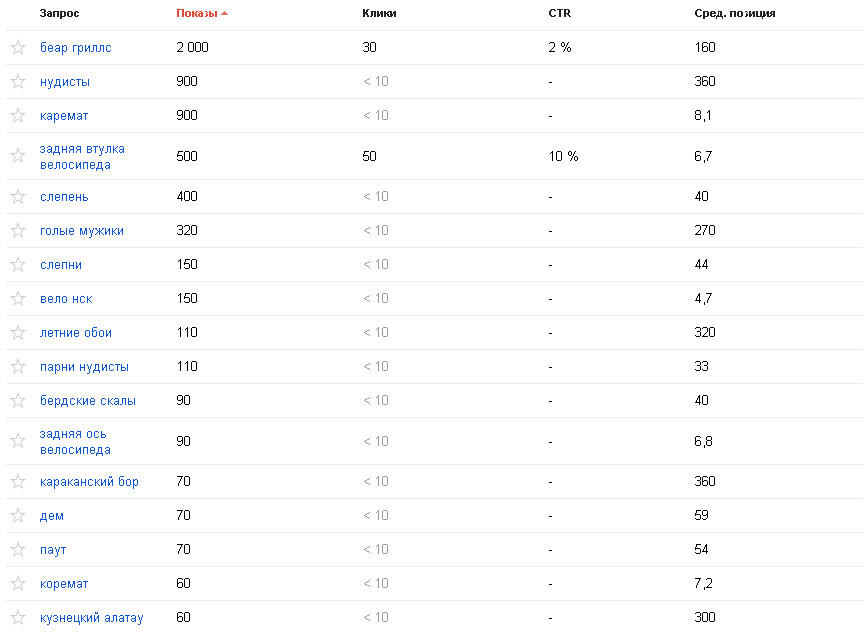Favorite the кузнецкий алатау query

18,618
